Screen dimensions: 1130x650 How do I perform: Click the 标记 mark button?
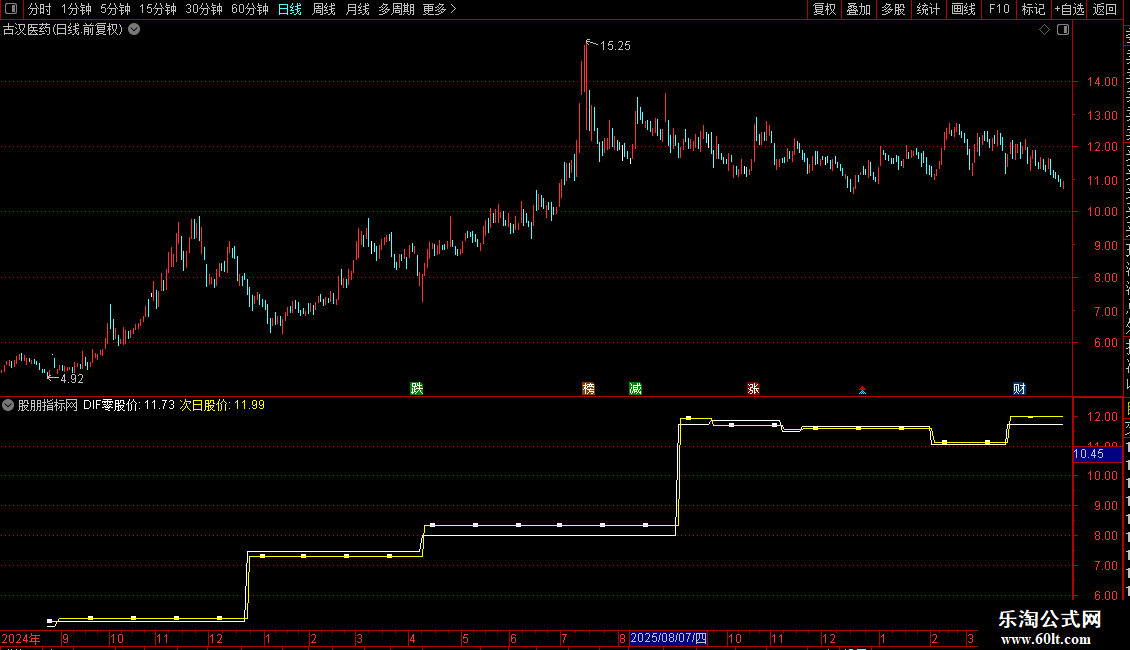click(x=1033, y=9)
